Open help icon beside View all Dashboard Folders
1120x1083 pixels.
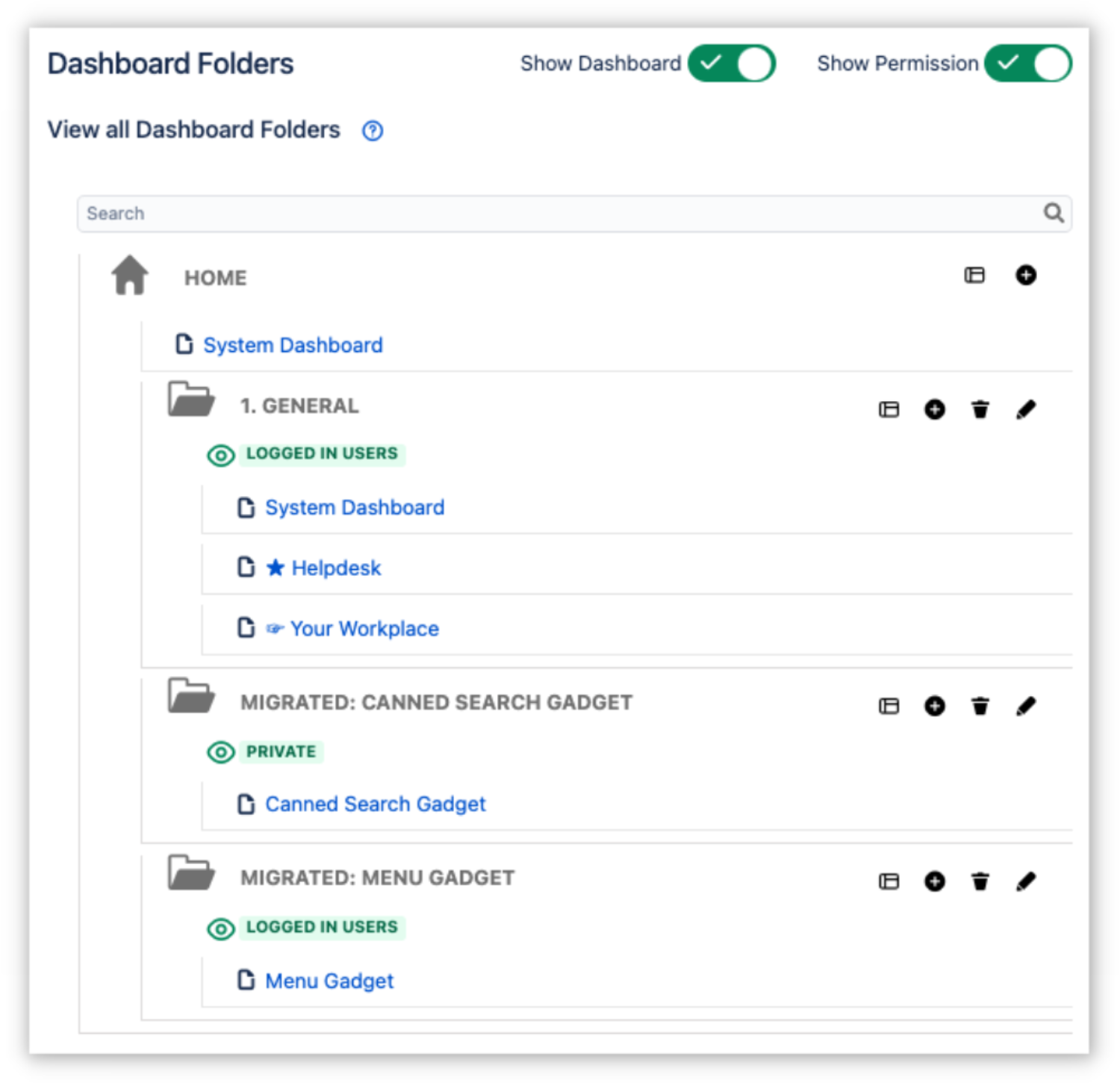click(x=373, y=131)
